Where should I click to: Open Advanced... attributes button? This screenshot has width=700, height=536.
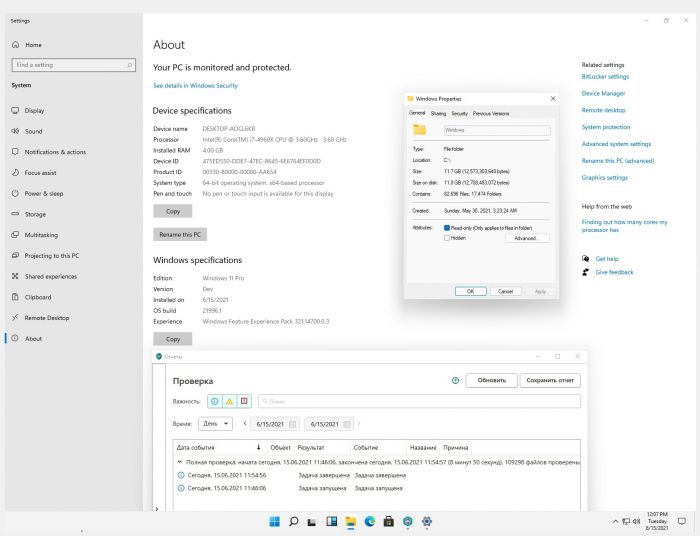(527, 238)
